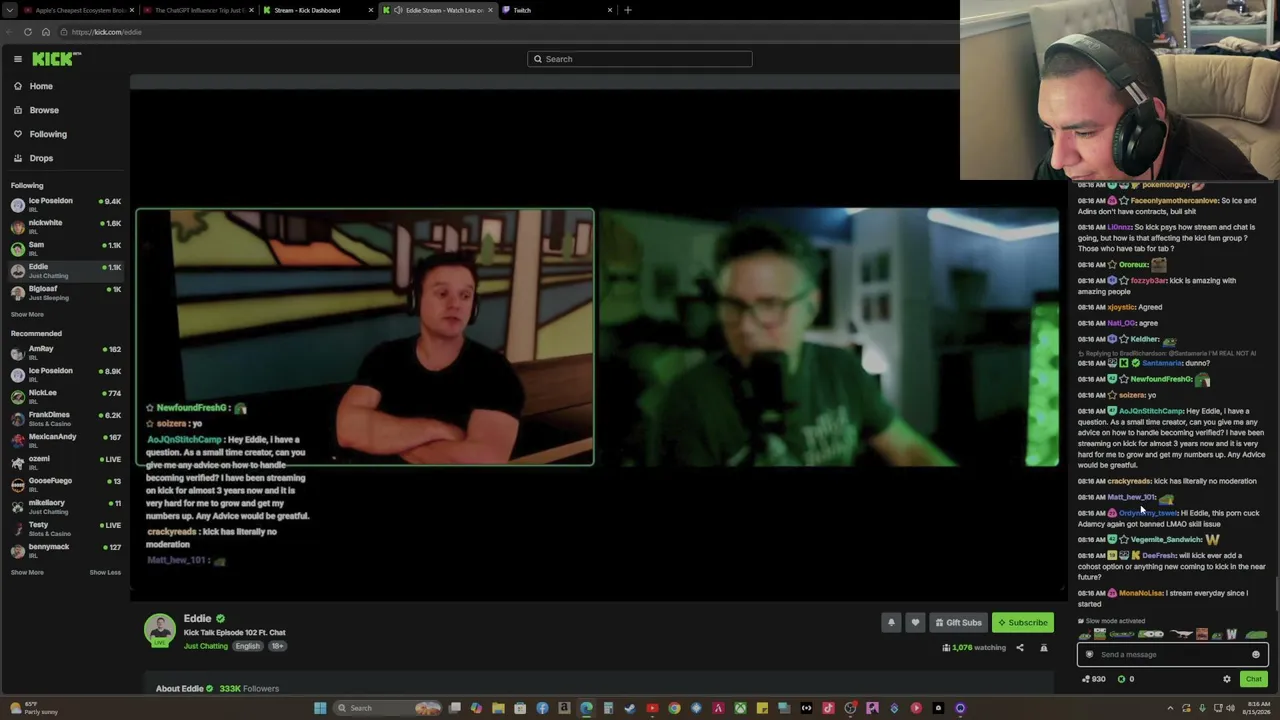Open Sam's channel in the sidebar

65,247
